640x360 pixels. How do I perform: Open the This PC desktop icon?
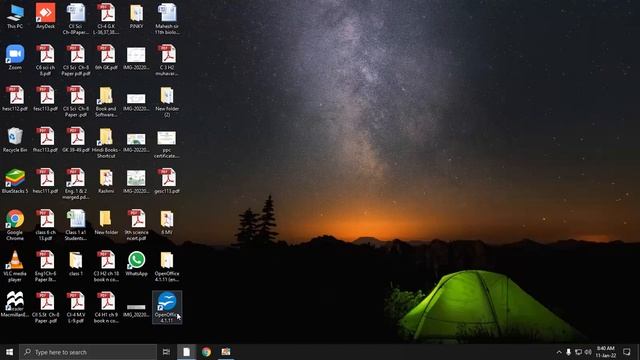pyautogui.click(x=15, y=16)
